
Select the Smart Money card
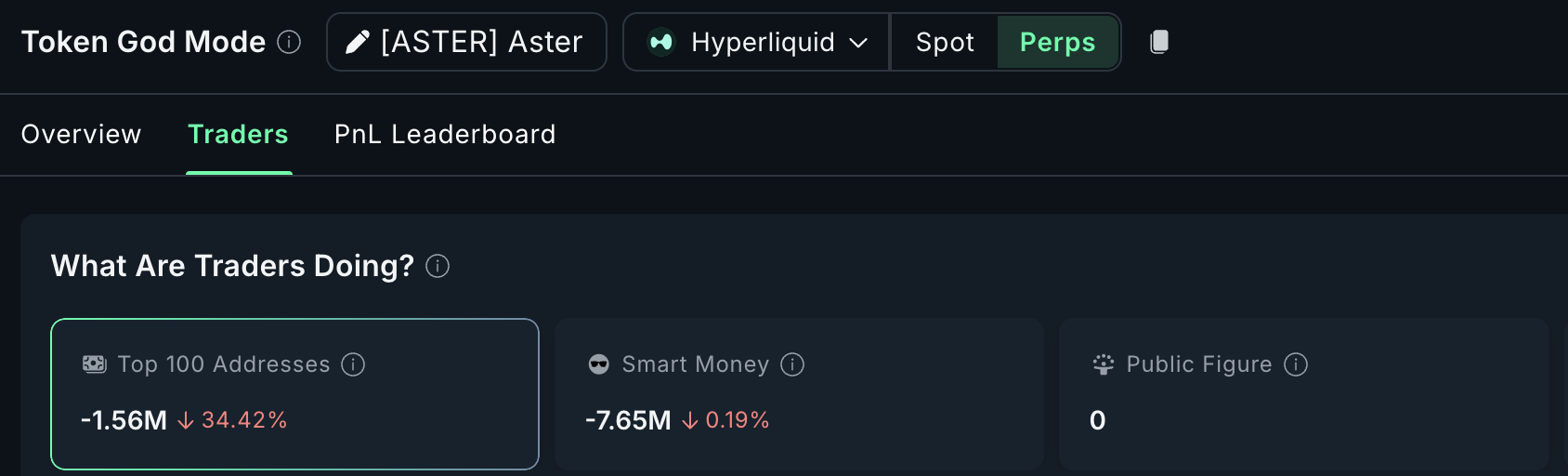coord(799,394)
